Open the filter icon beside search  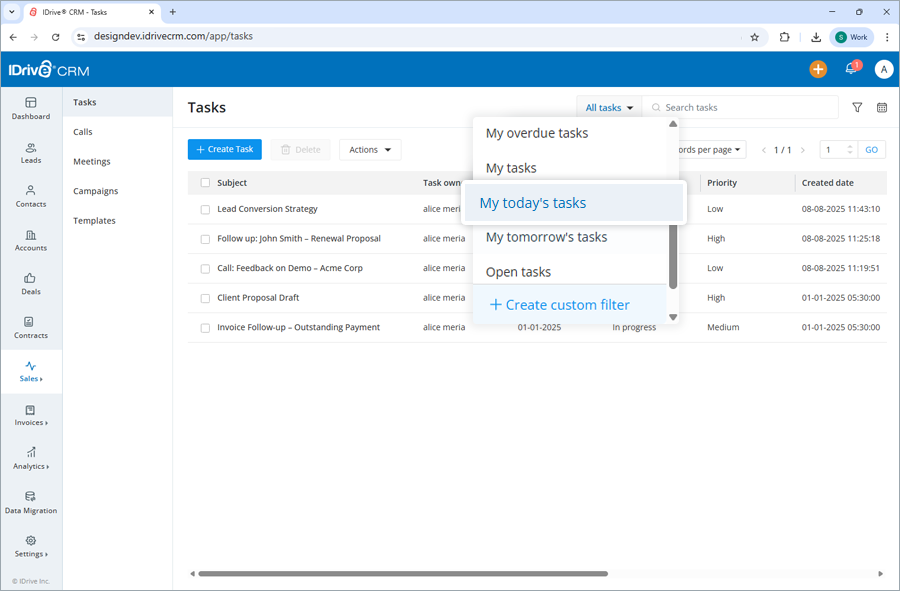click(x=857, y=107)
